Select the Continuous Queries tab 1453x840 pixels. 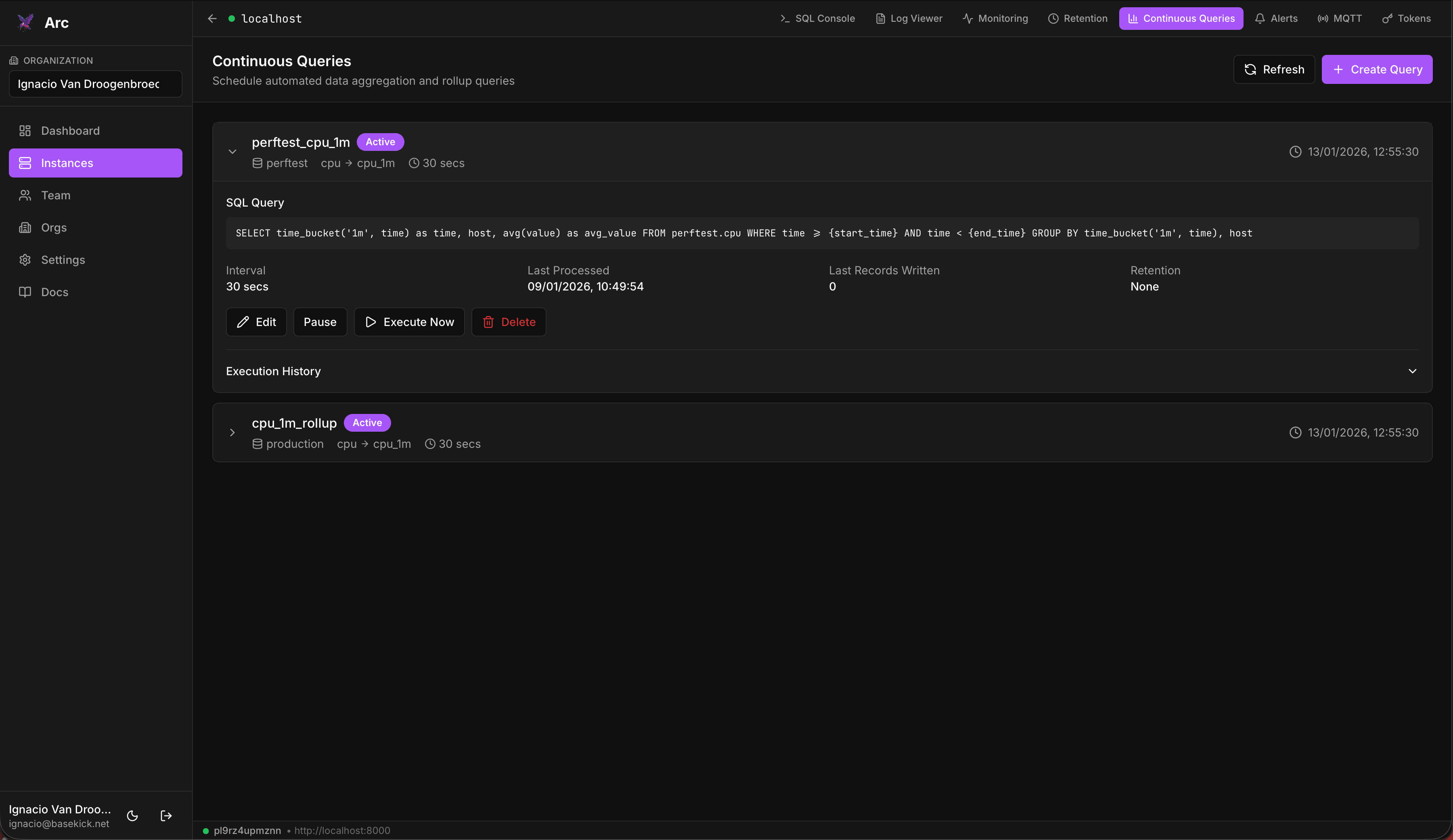pos(1181,19)
